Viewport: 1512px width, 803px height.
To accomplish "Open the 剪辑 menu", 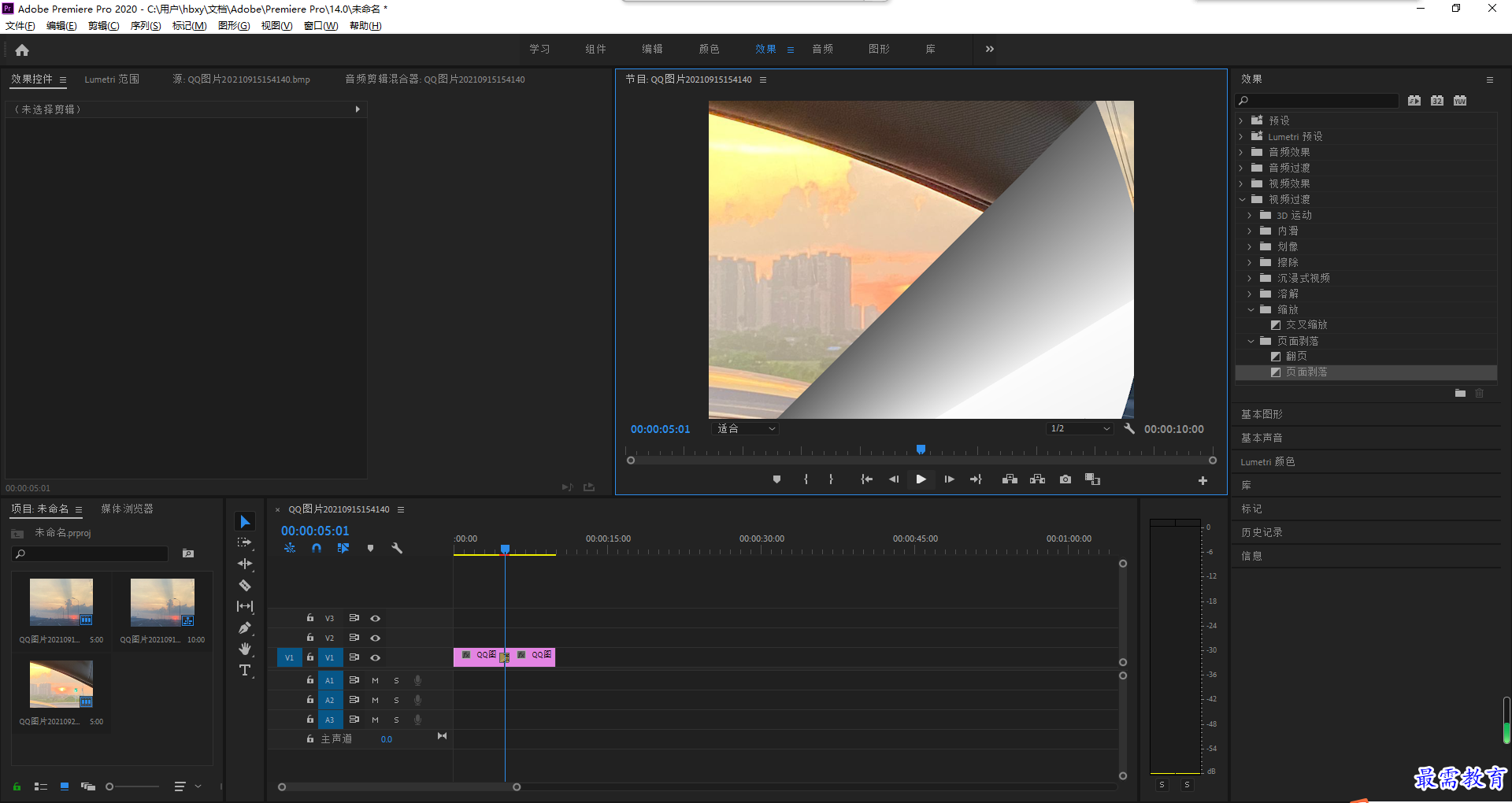I will tap(103, 26).
